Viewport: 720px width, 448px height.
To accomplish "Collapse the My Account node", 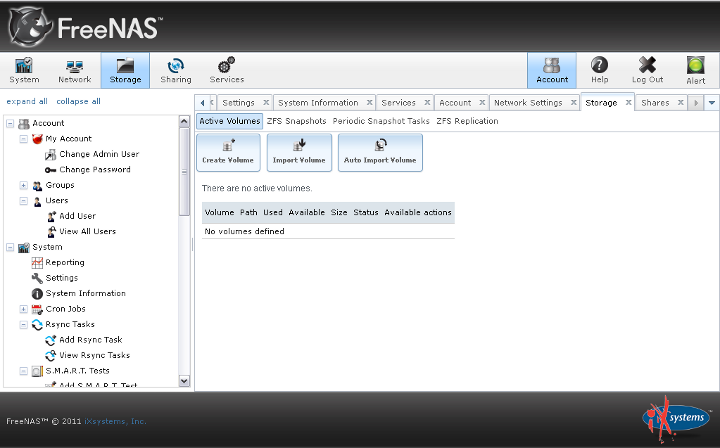I will click(23, 139).
